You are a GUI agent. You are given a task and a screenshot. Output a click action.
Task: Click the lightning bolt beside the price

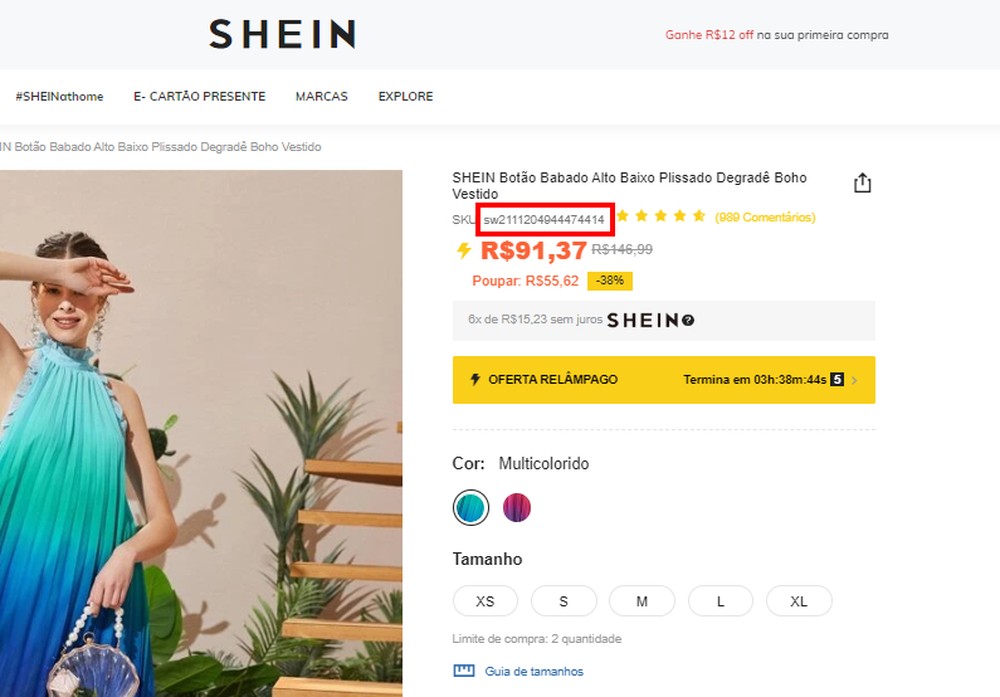coord(463,251)
